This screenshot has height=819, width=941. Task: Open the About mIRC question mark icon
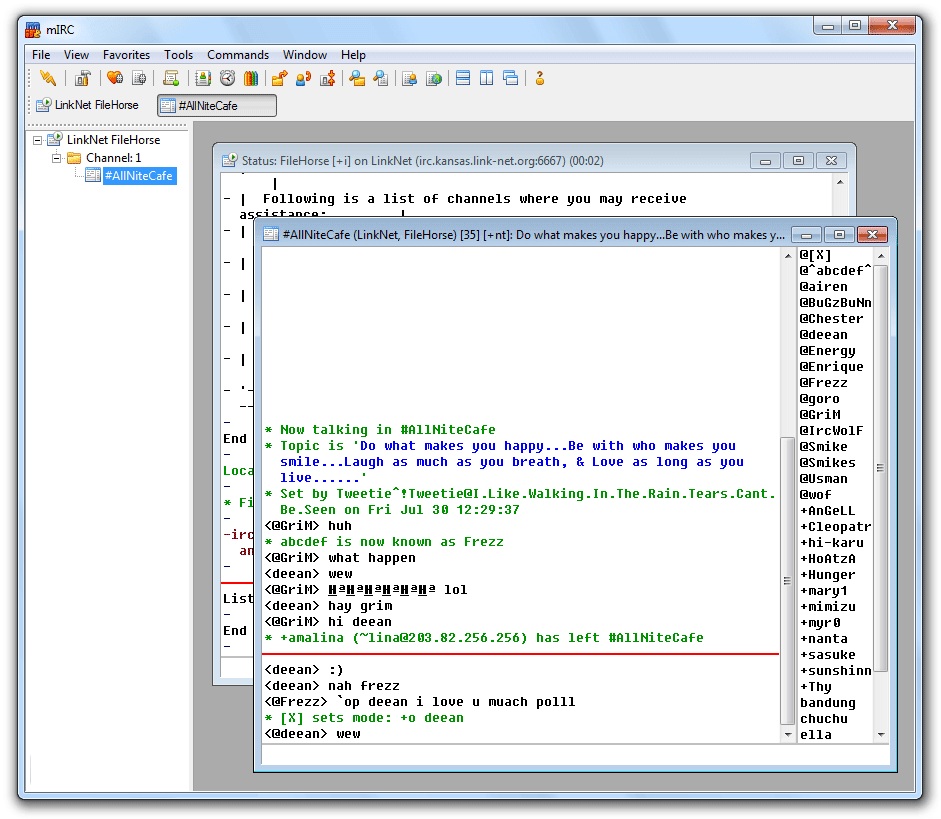(x=540, y=79)
